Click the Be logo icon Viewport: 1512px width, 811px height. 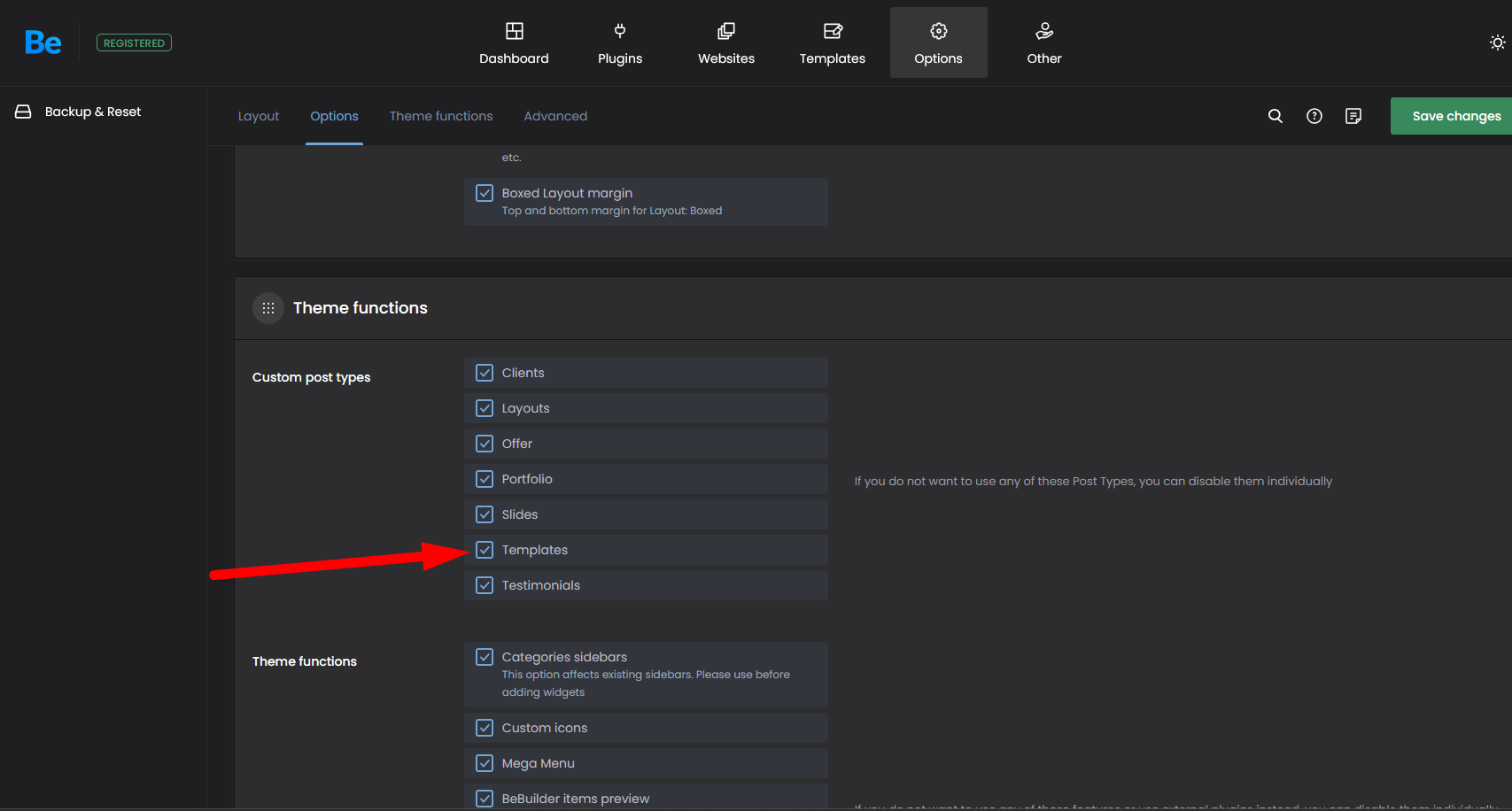click(43, 42)
